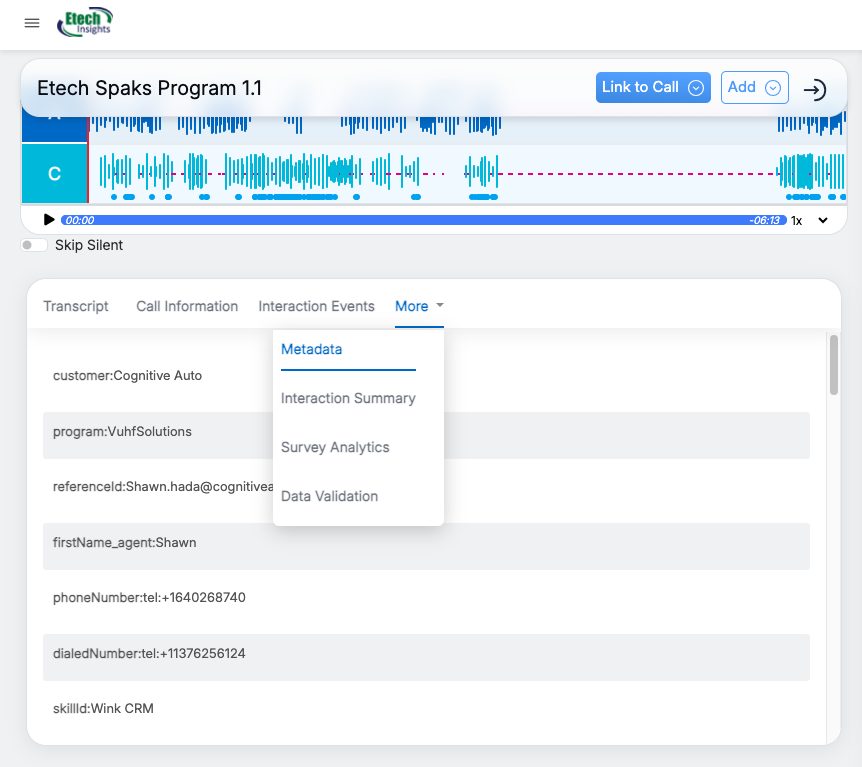Screen dimensions: 862x767
Task: Open the hamburger navigation menu
Action: (32, 23)
